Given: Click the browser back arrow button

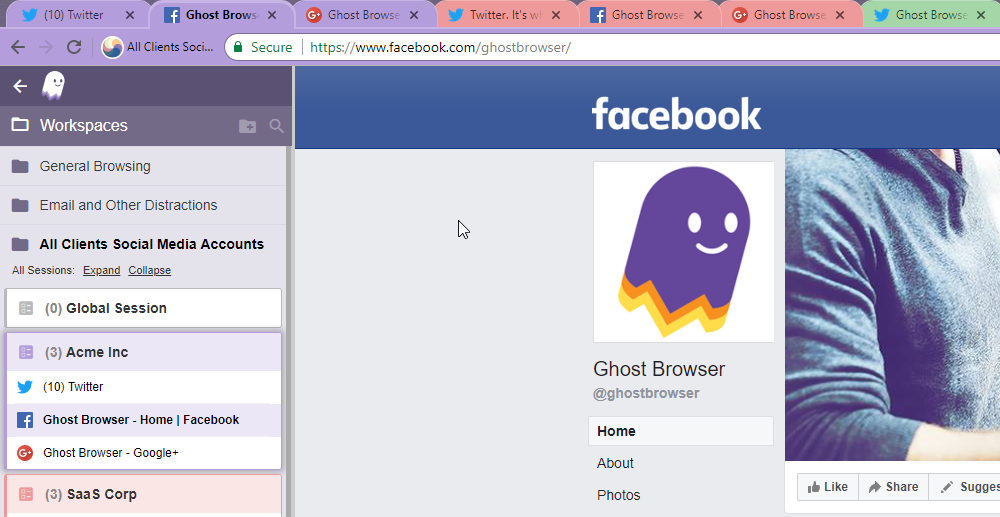Looking at the screenshot, I should 18,47.
